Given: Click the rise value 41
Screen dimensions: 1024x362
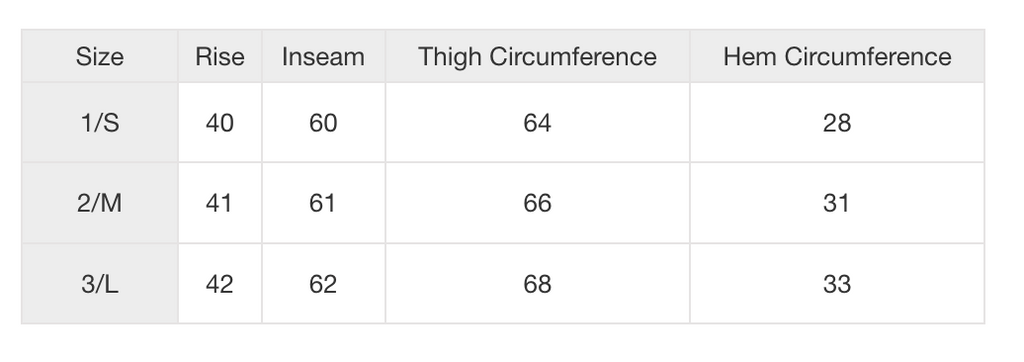Looking at the screenshot, I should coord(220,203).
